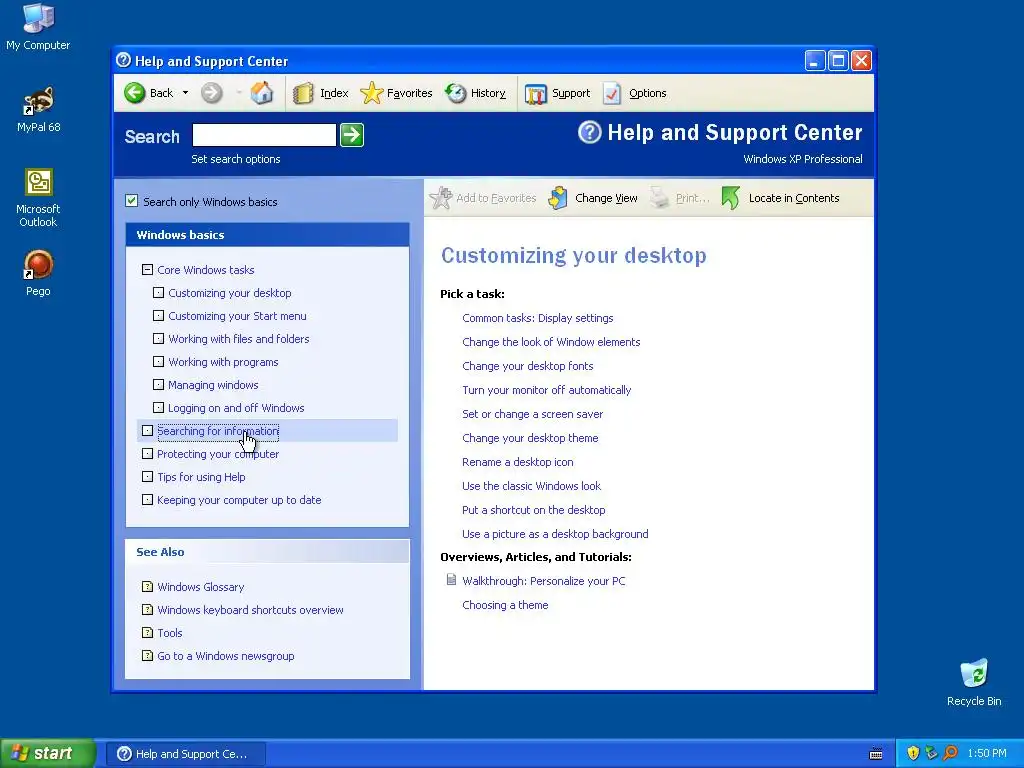Open Working with files and folders

tap(239, 339)
